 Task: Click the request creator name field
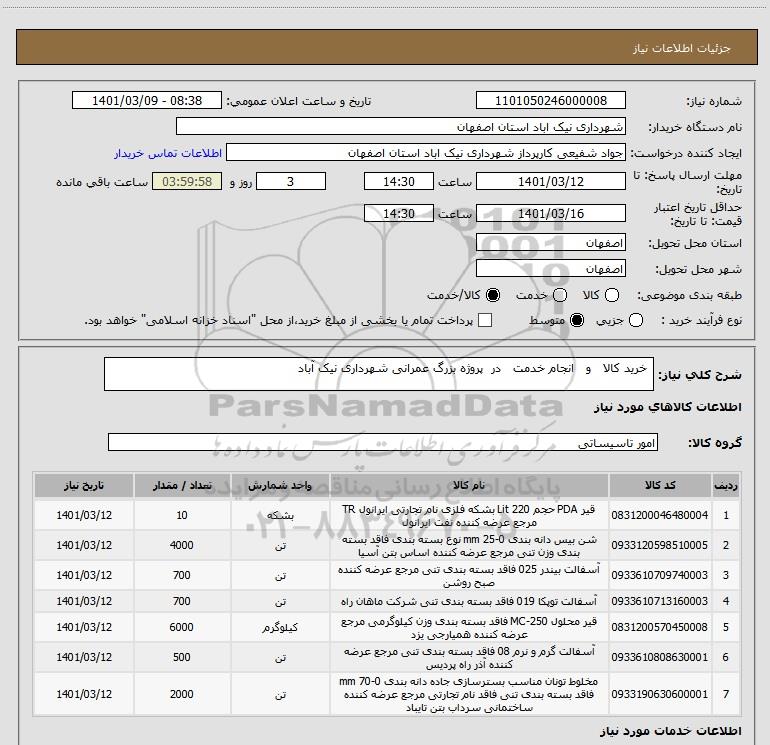426,153
